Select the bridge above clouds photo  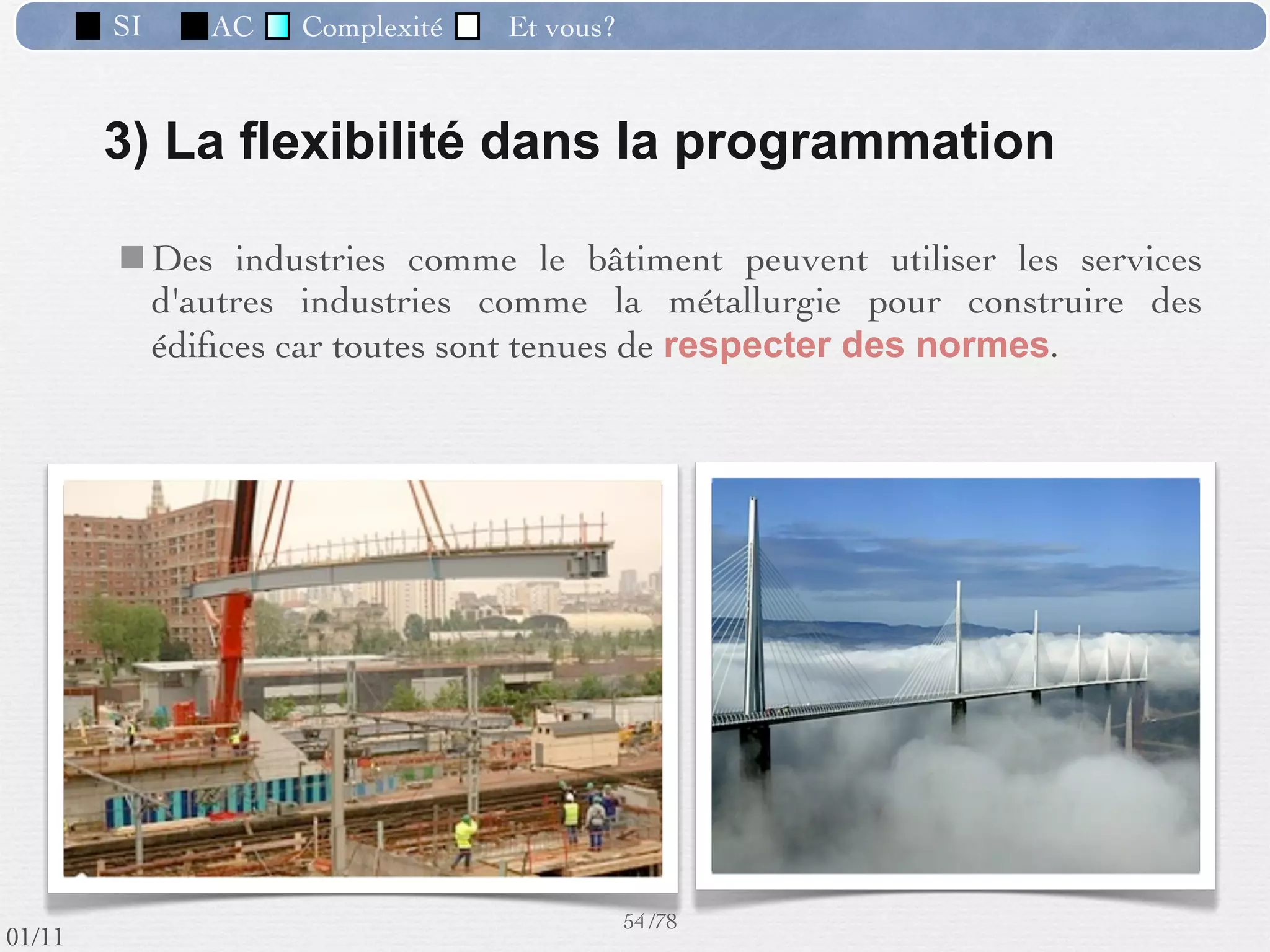coord(956,676)
